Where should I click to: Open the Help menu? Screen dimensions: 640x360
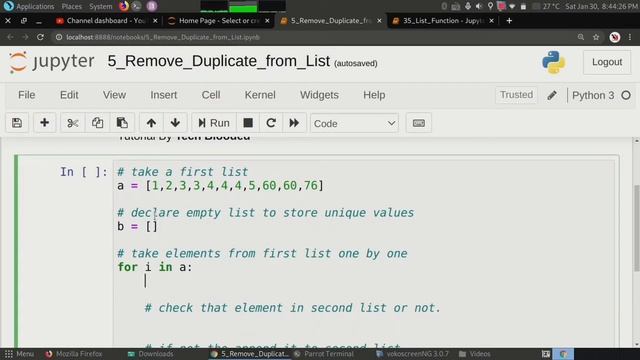(x=374, y=95)
